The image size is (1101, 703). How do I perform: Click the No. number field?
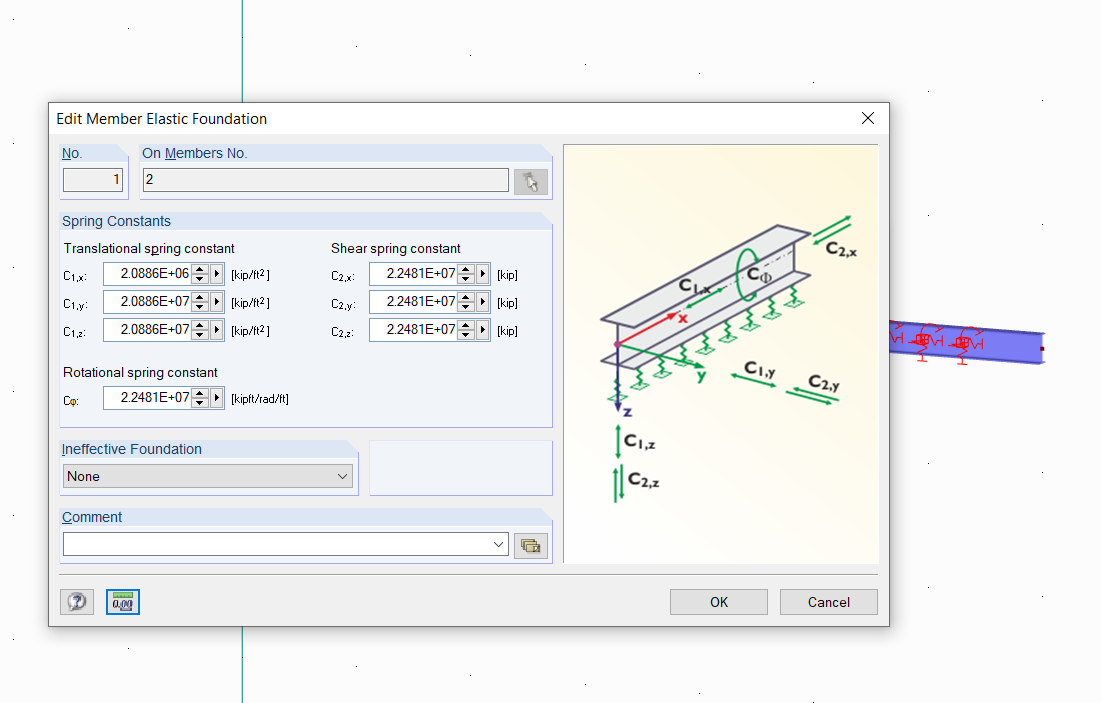coord(93,180)
